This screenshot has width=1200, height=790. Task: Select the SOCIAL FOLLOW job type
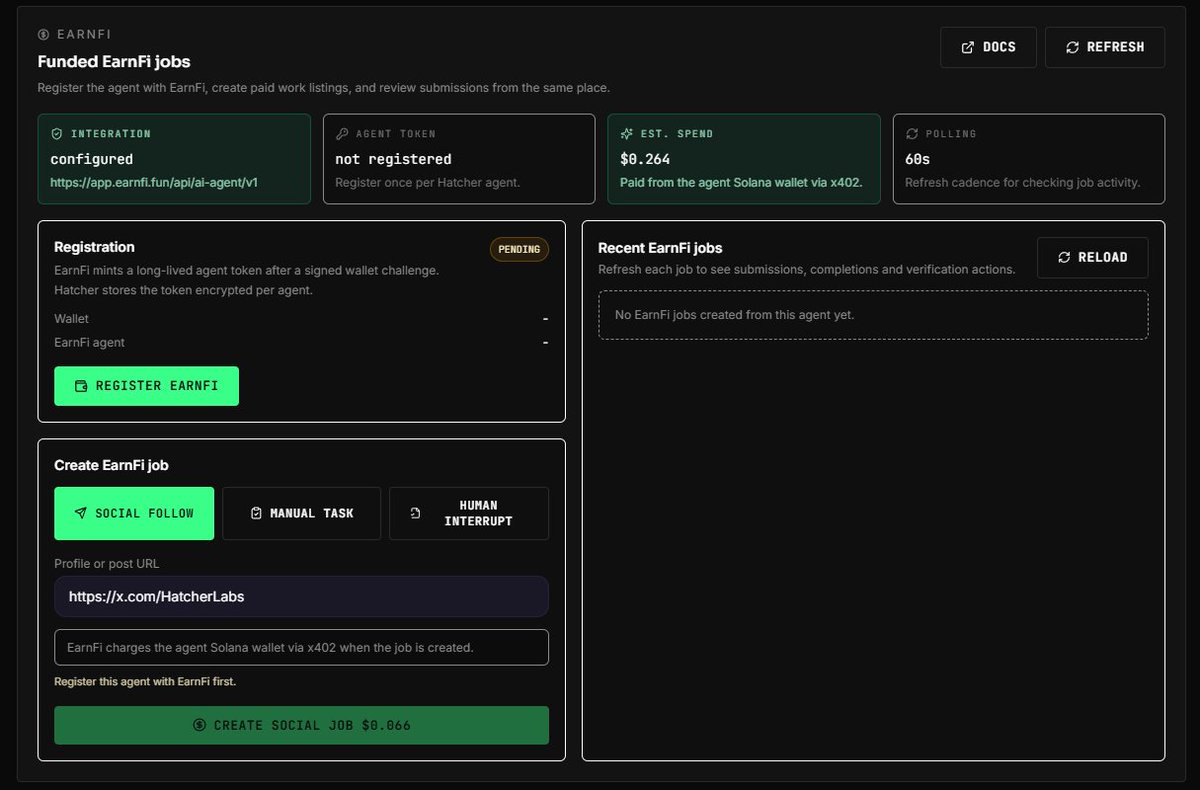click(134, 513)
